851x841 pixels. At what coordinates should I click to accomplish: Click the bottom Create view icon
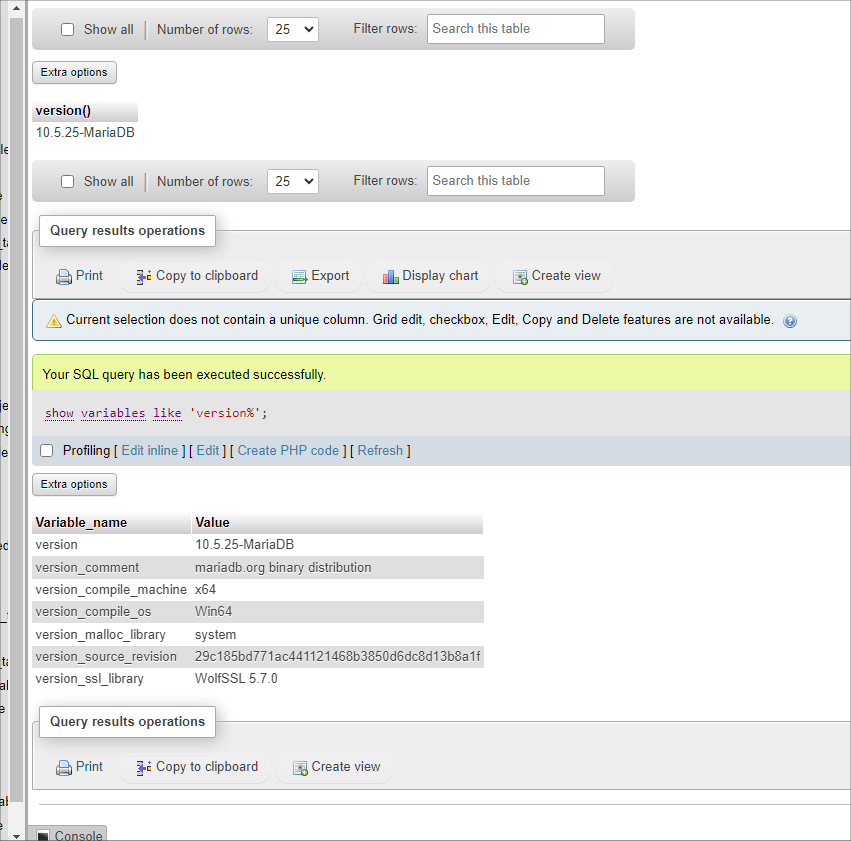(x=300, y=768)
